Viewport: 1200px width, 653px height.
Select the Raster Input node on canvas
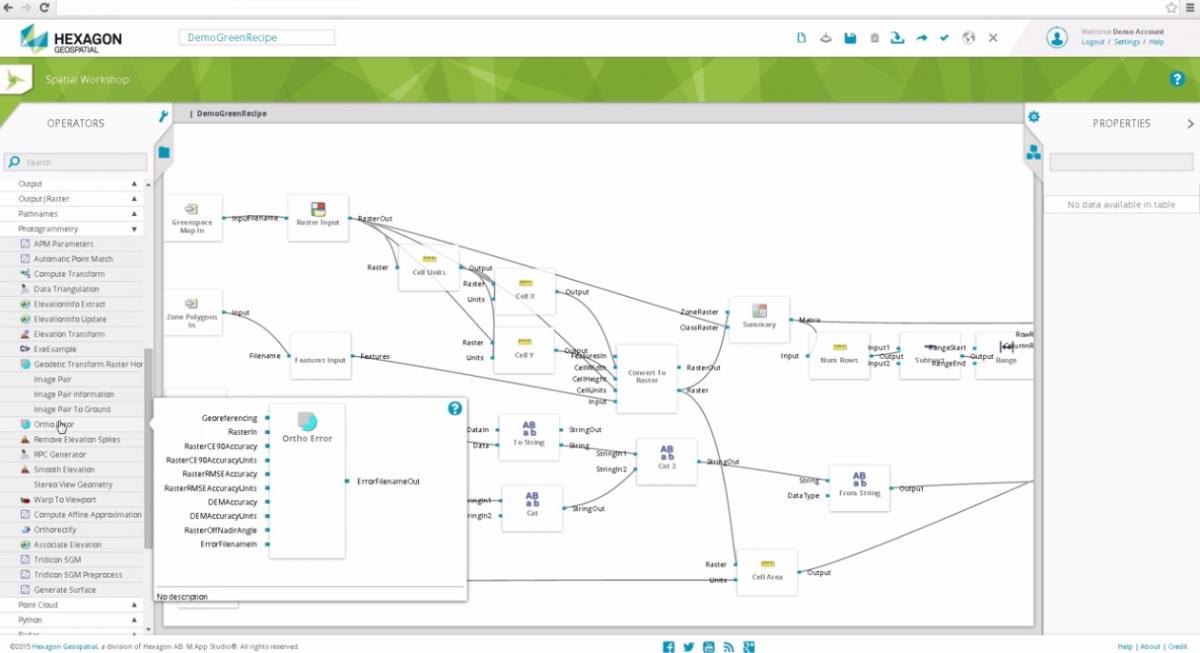(x=318, y=218)
